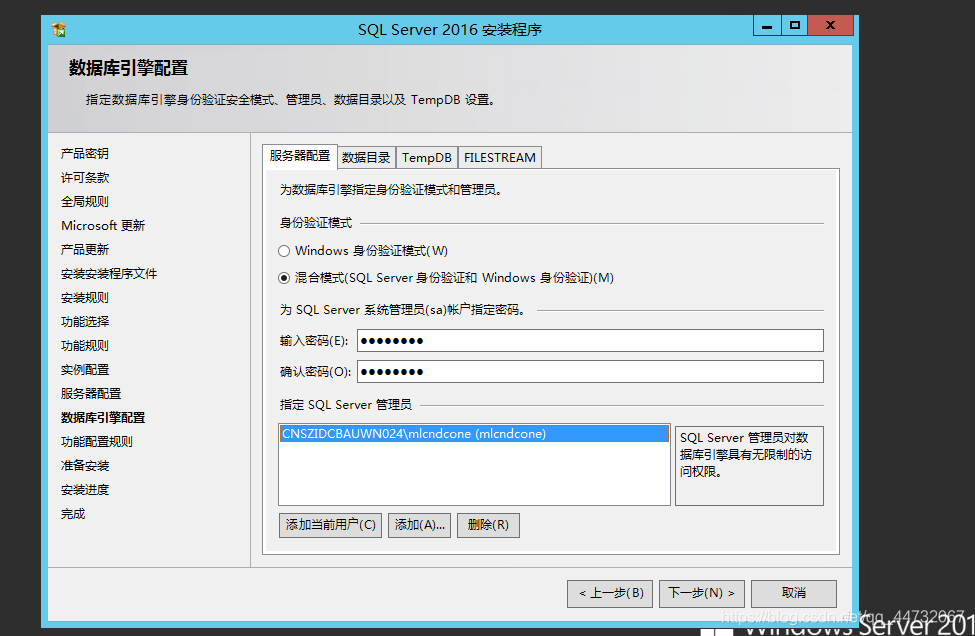The height and width of the screenshot is (636, 975).
Task: Click 服务器配置 step in sidebar
Action: (91, 394)
